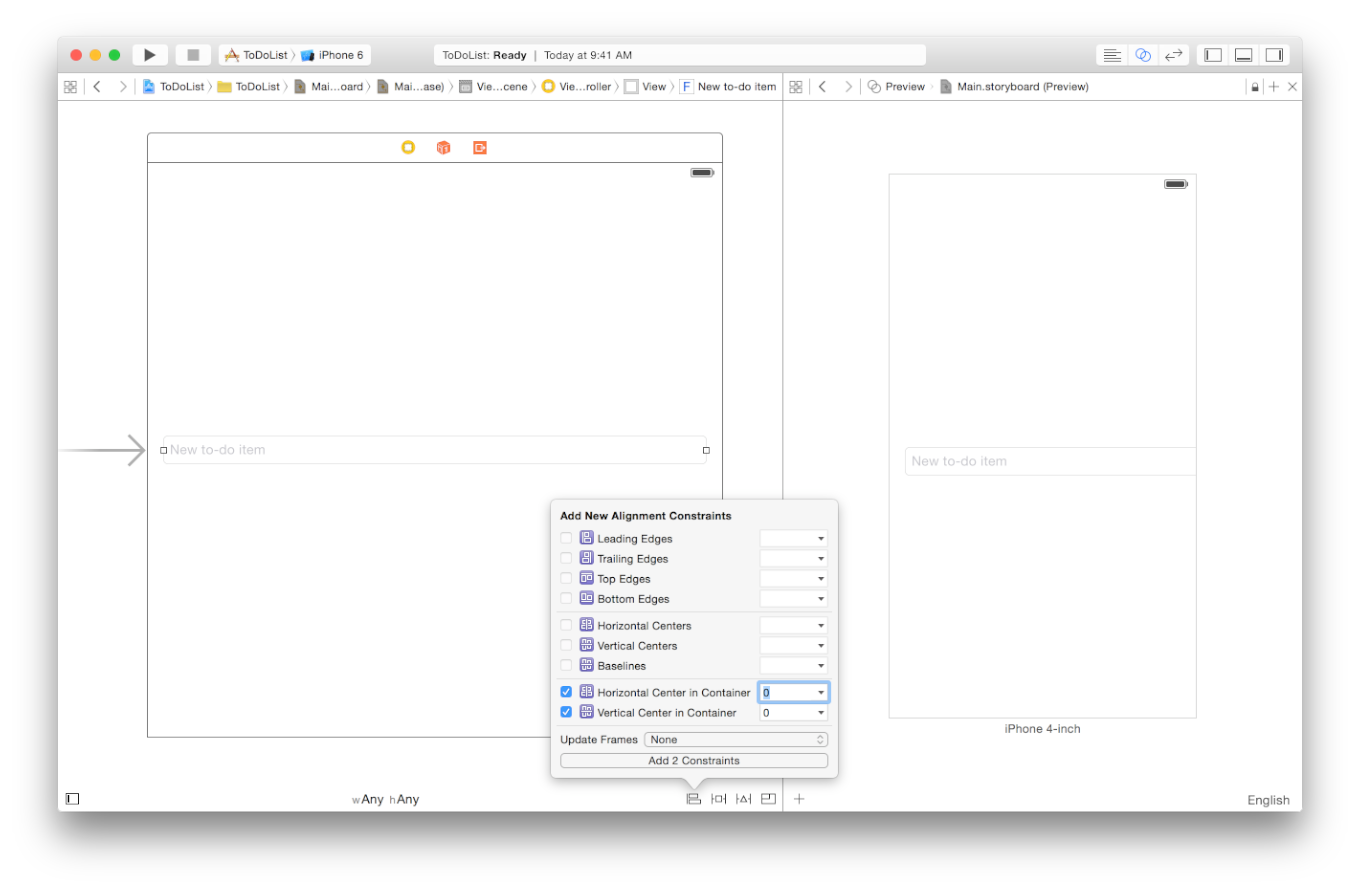Open the Align constraints popover icon
The height and width of the screenshot is (894, 1360).
(693, 799)
